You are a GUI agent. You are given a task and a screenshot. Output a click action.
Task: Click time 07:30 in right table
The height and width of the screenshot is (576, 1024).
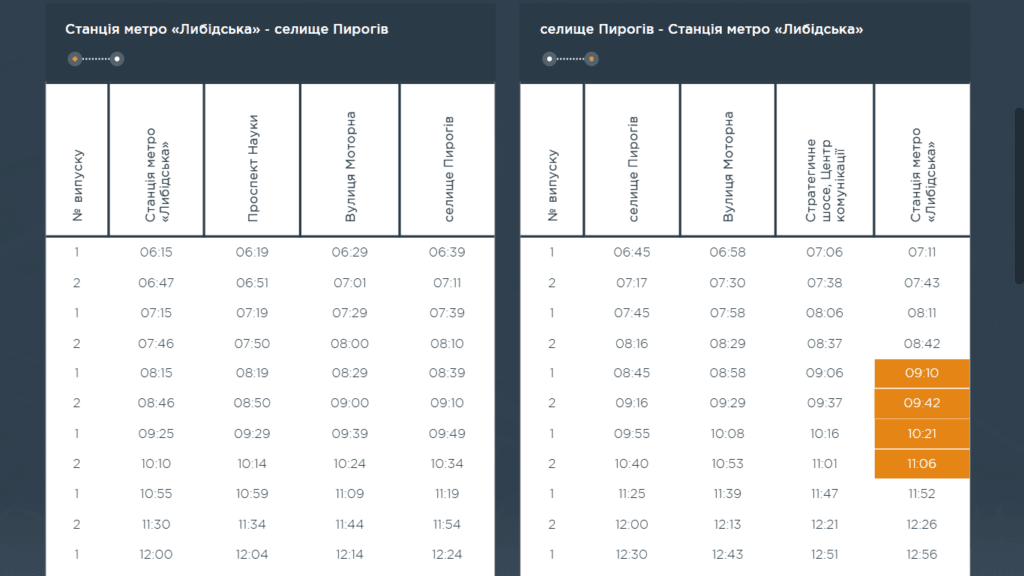click(x=728, y=283)
